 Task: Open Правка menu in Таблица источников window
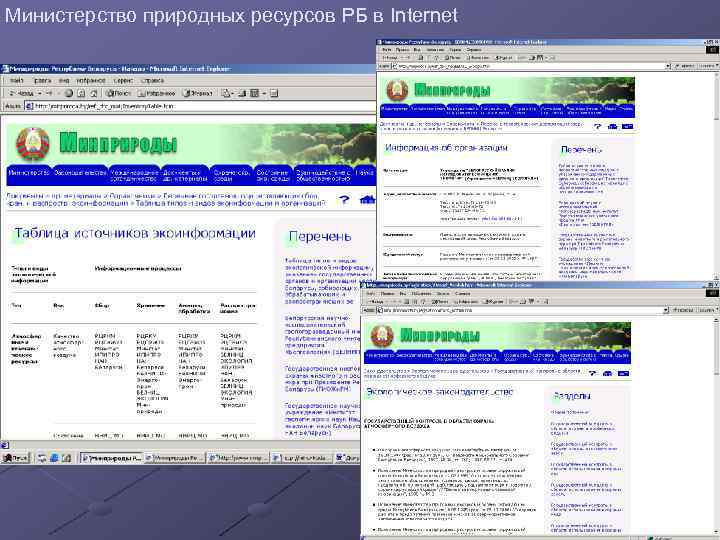(x=42, y=80)
